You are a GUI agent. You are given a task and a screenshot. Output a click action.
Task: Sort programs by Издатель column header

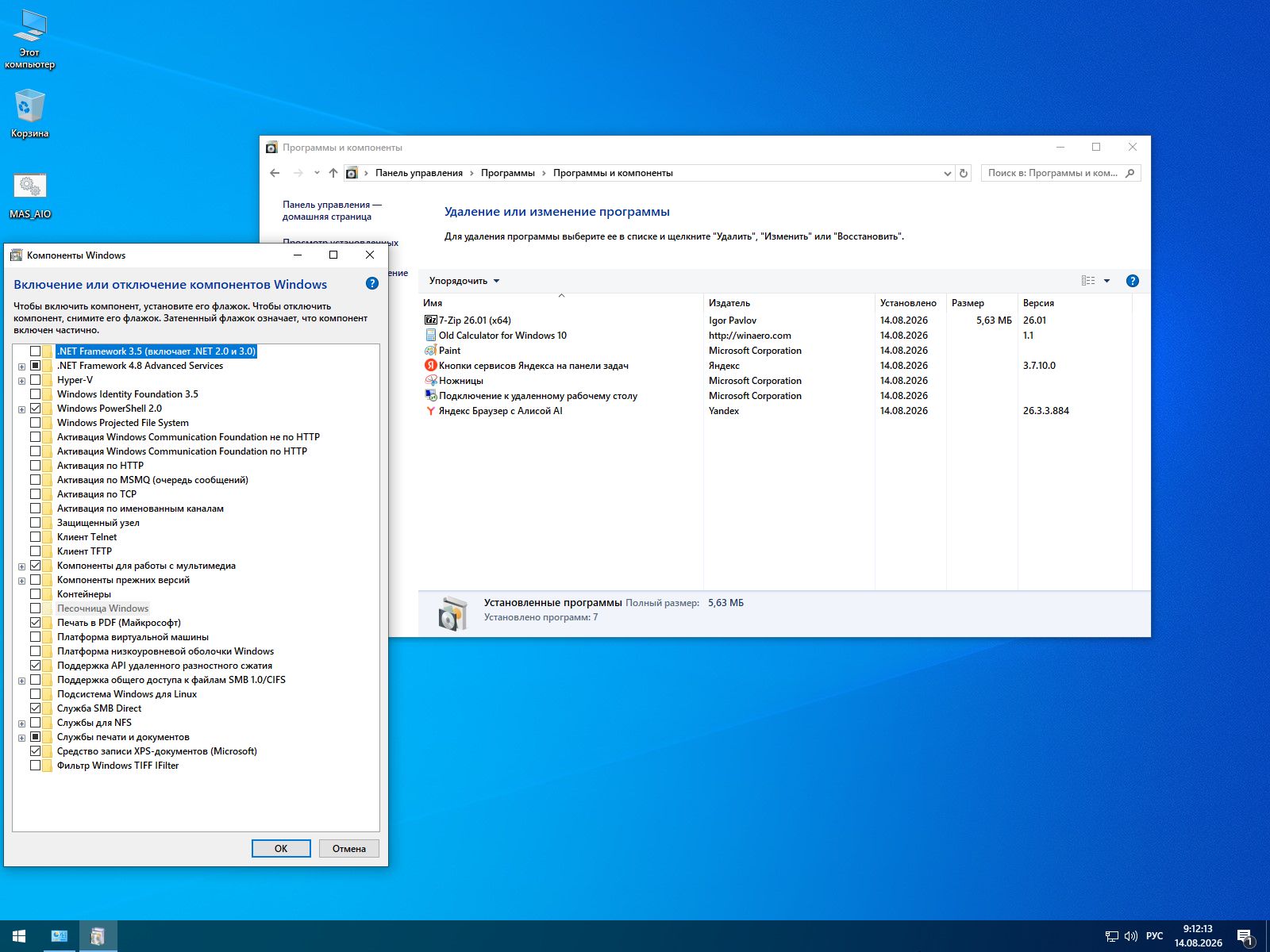789,303
